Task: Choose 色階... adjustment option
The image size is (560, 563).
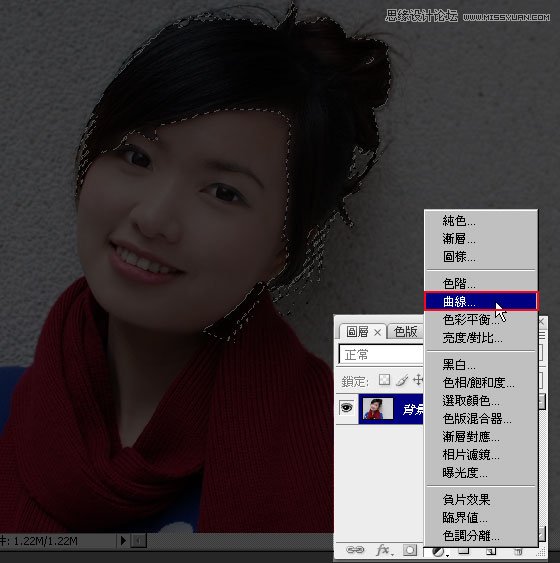Action: coord(481,284)
